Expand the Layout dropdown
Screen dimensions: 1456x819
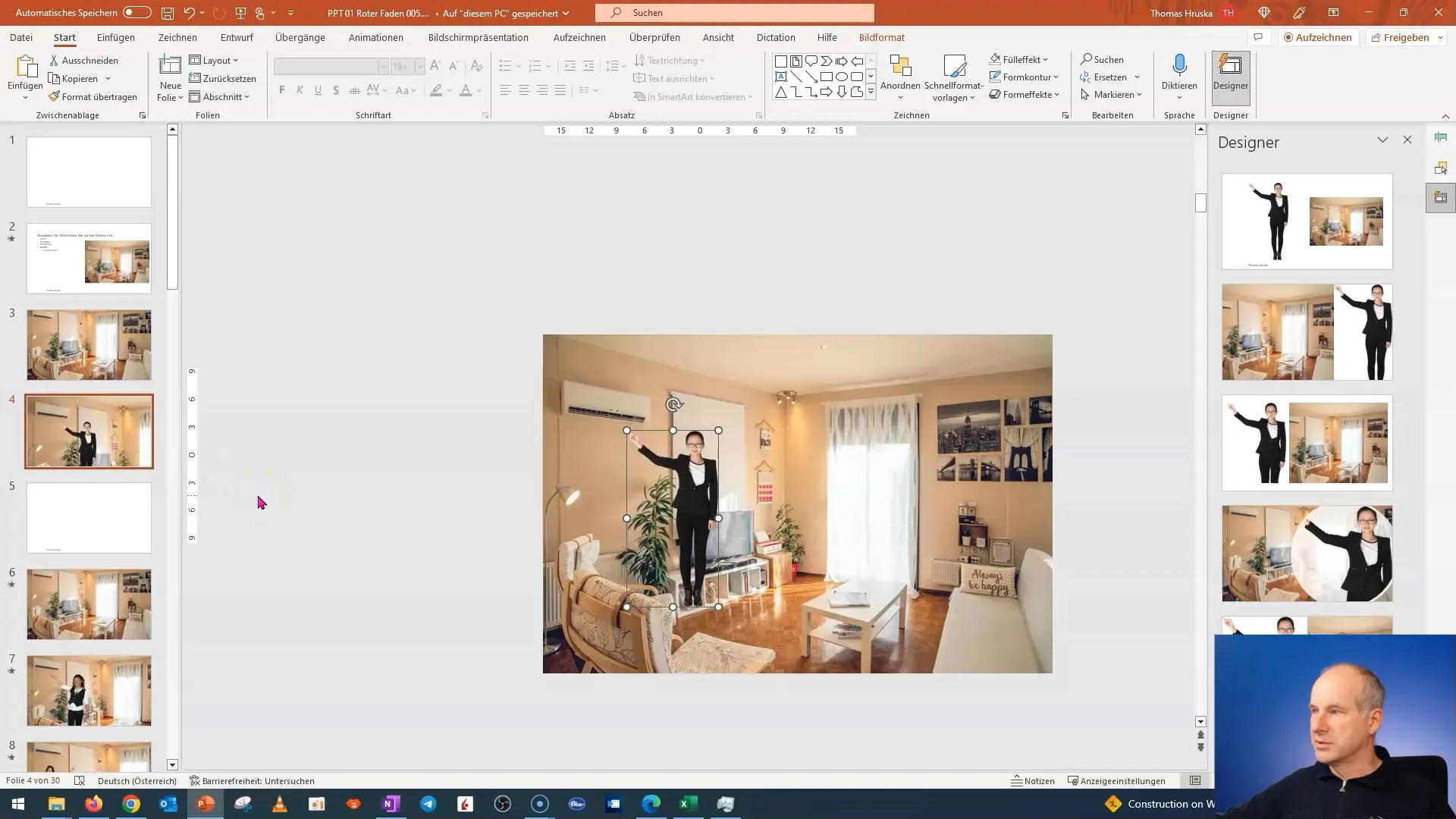pos(218,60)
